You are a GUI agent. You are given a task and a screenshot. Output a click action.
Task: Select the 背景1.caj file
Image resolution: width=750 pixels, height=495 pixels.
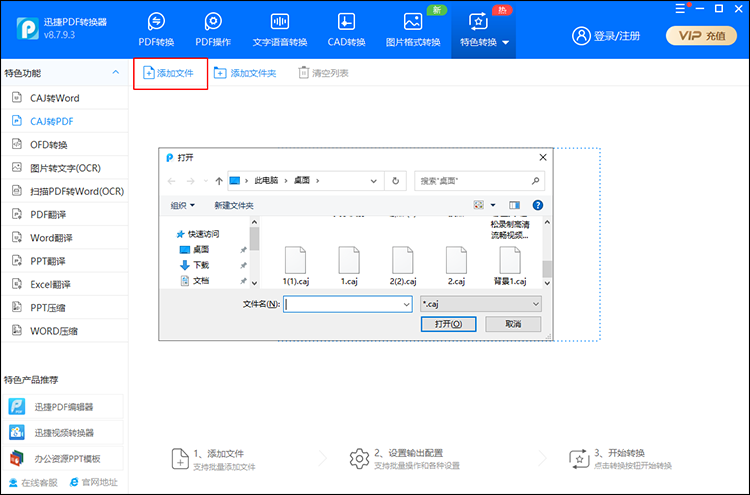[x=510, y=266]
